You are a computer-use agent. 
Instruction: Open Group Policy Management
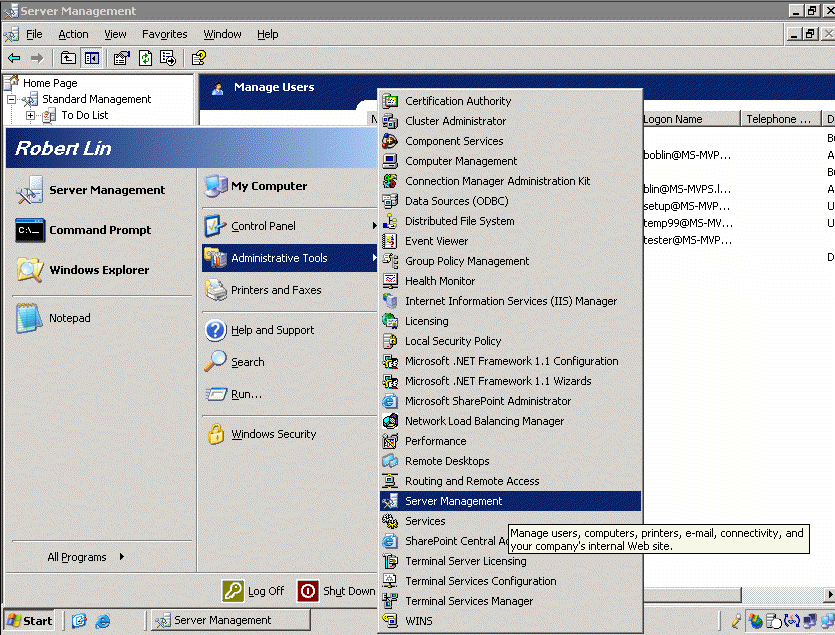tap(510, 261)
